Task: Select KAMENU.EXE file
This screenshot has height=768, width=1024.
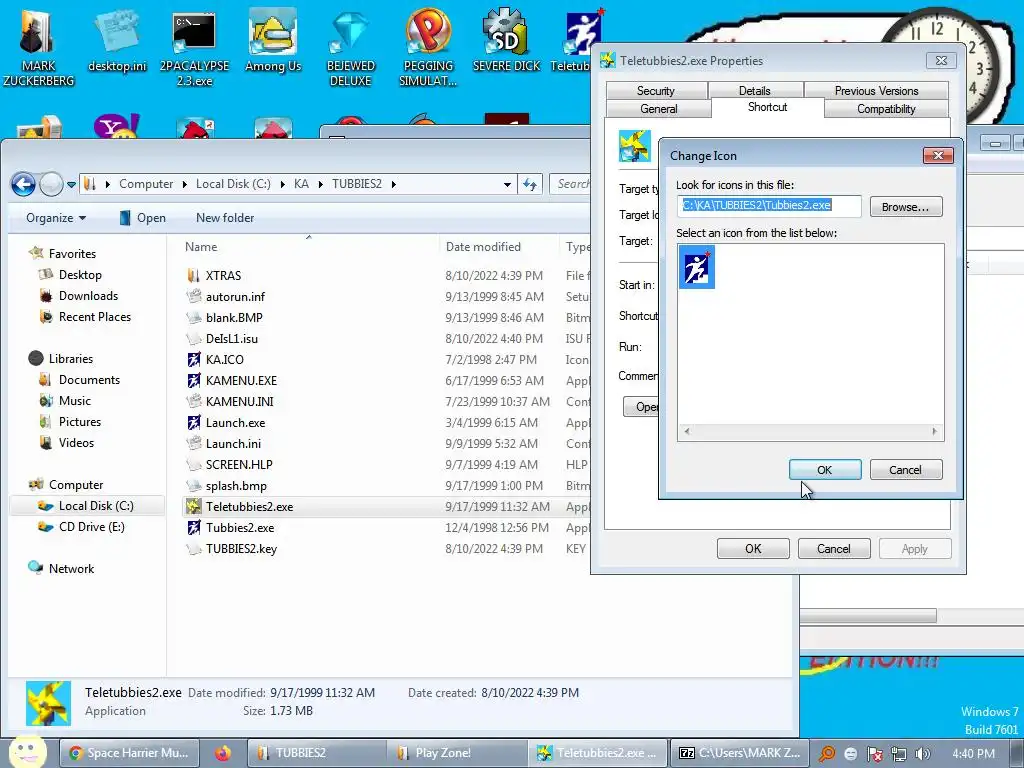Action: coord(240,381)
